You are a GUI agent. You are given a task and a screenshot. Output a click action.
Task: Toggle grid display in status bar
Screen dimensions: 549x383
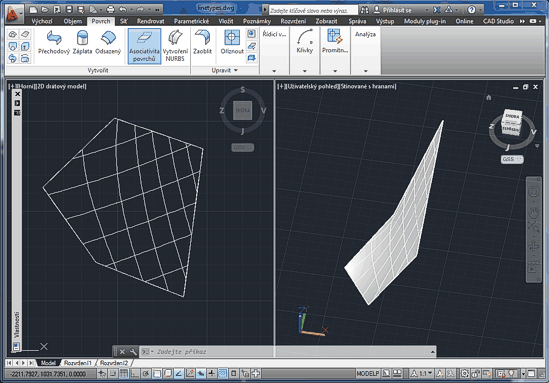click(124, 374)
